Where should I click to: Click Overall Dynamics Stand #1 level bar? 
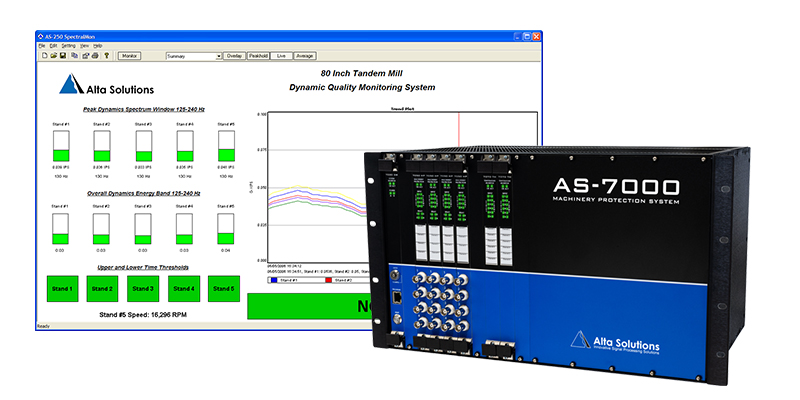pos(60,229)
